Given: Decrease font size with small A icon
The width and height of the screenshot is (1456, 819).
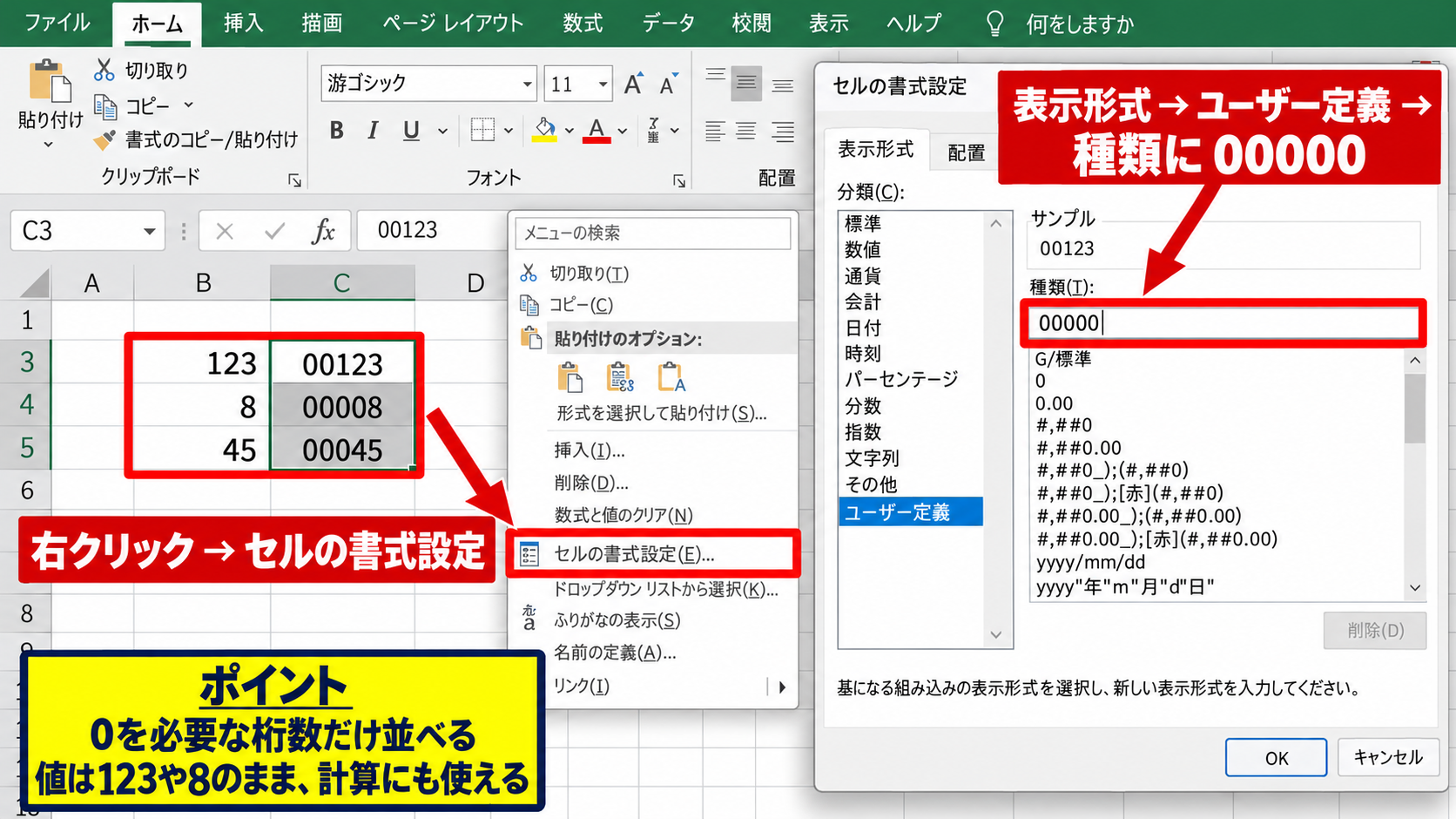Looking at the screenshot, I should (668, 85).
